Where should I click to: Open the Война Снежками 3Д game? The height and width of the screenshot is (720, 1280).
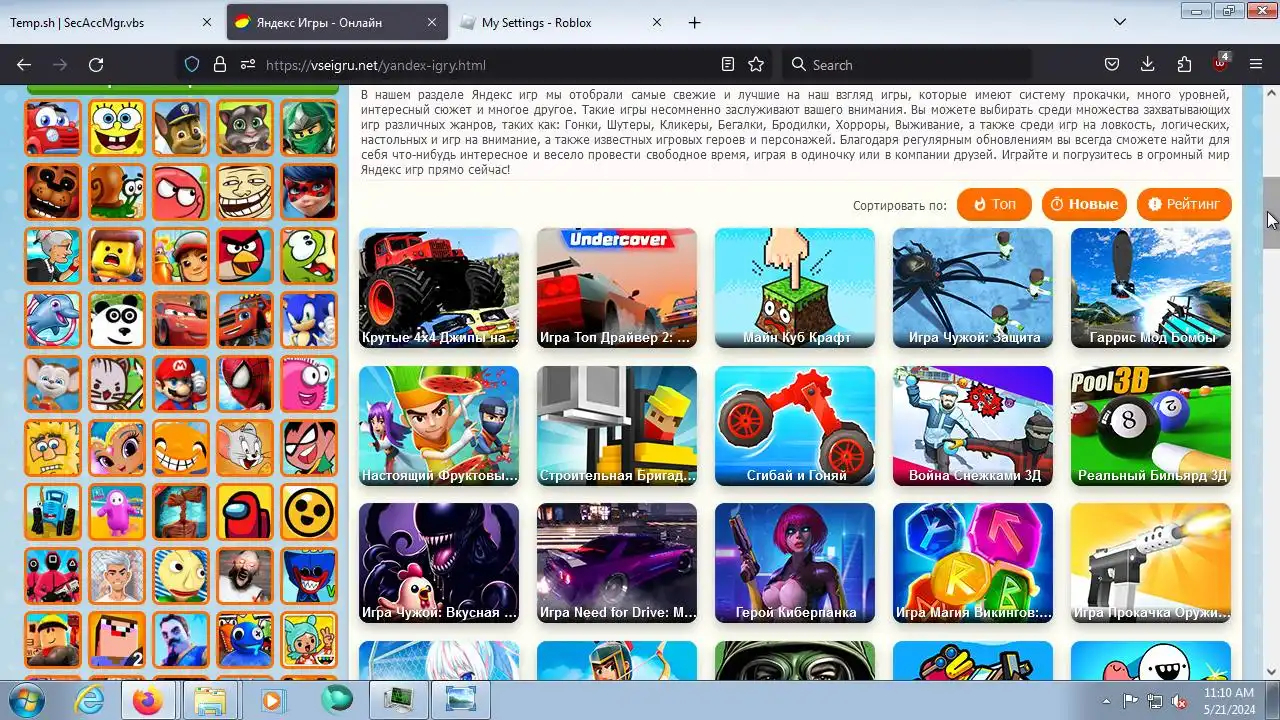pos(973,426)
